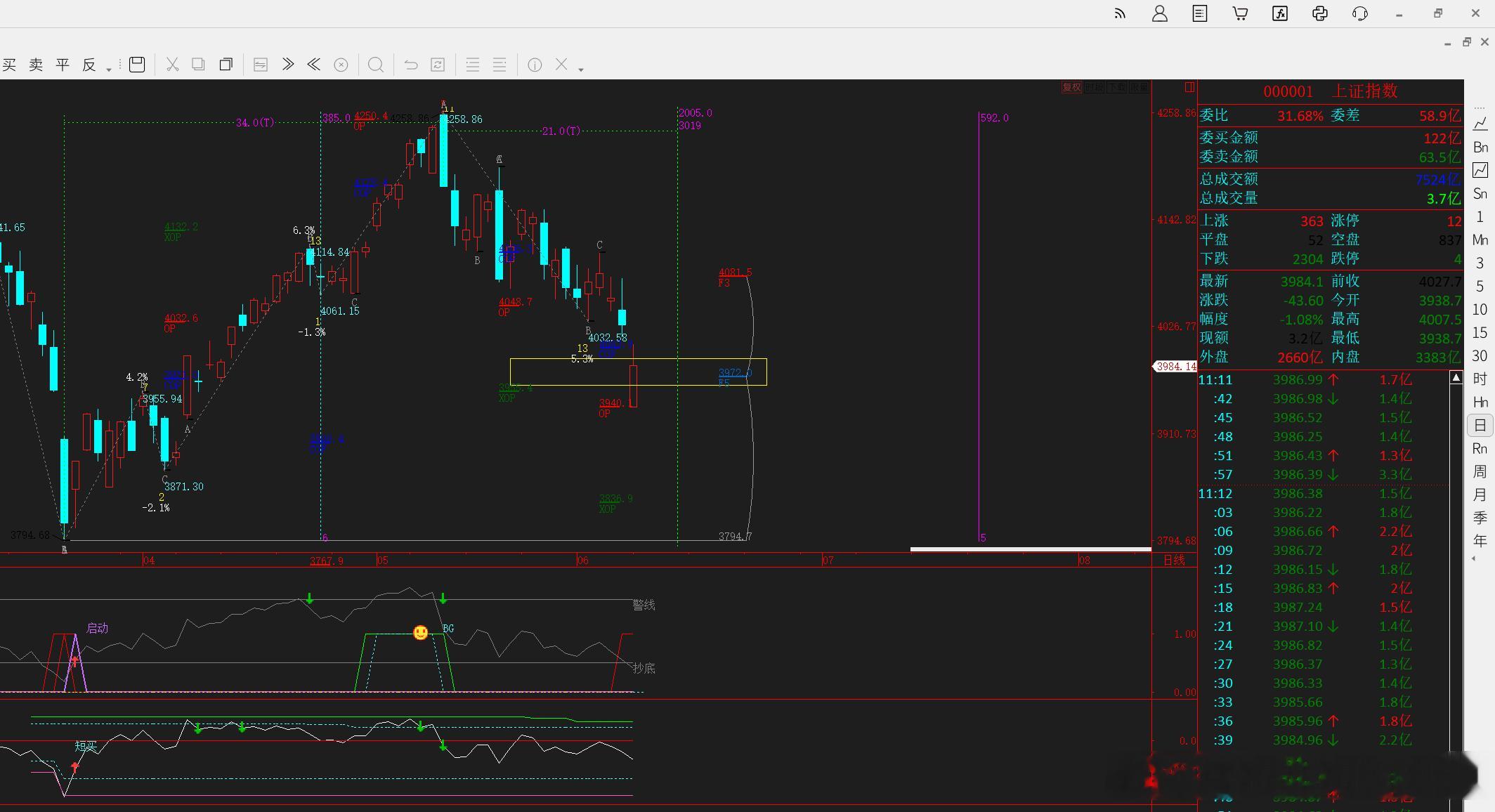Click the overlapping-windows paste icon
Screen dimensions: 1495x812
pyautogui.click(x=226, y=65)
